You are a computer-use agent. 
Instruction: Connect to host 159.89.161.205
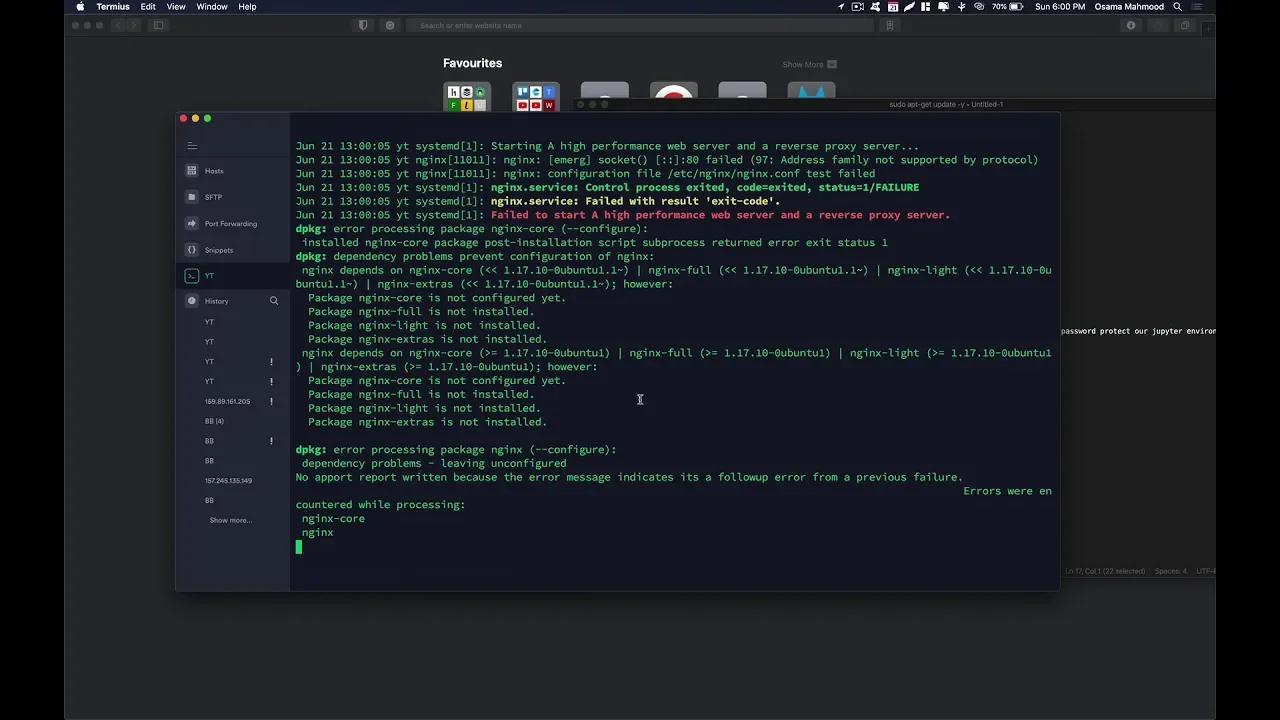(x=227, y=401)
